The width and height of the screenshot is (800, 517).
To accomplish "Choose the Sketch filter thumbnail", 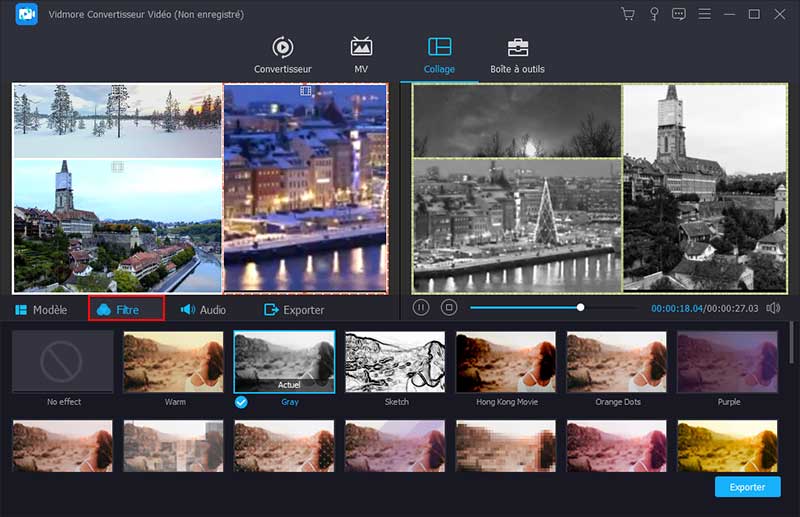I will (x=395, y=363).
